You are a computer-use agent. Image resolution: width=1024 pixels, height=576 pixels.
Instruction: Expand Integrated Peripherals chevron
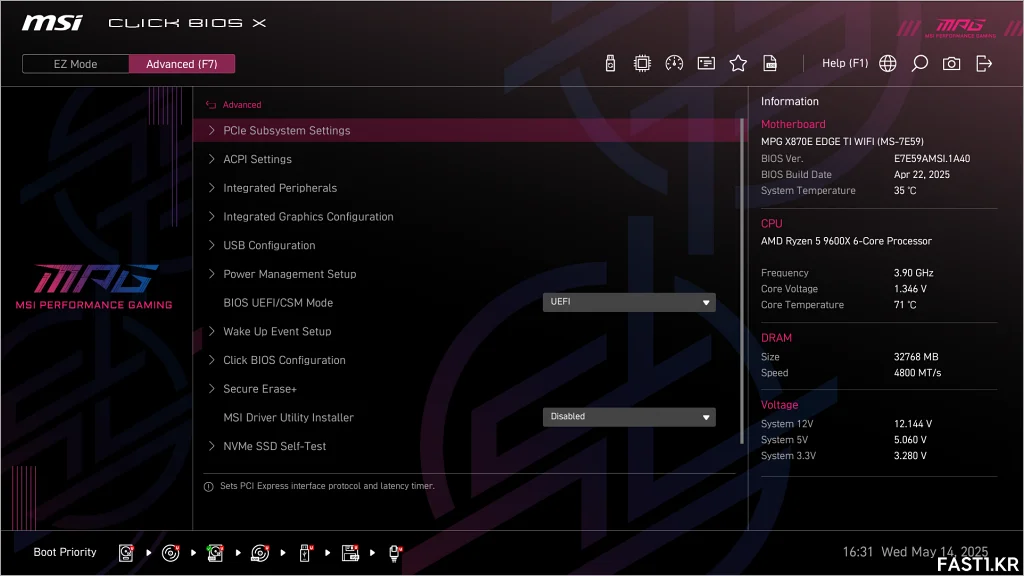(211, 188)
